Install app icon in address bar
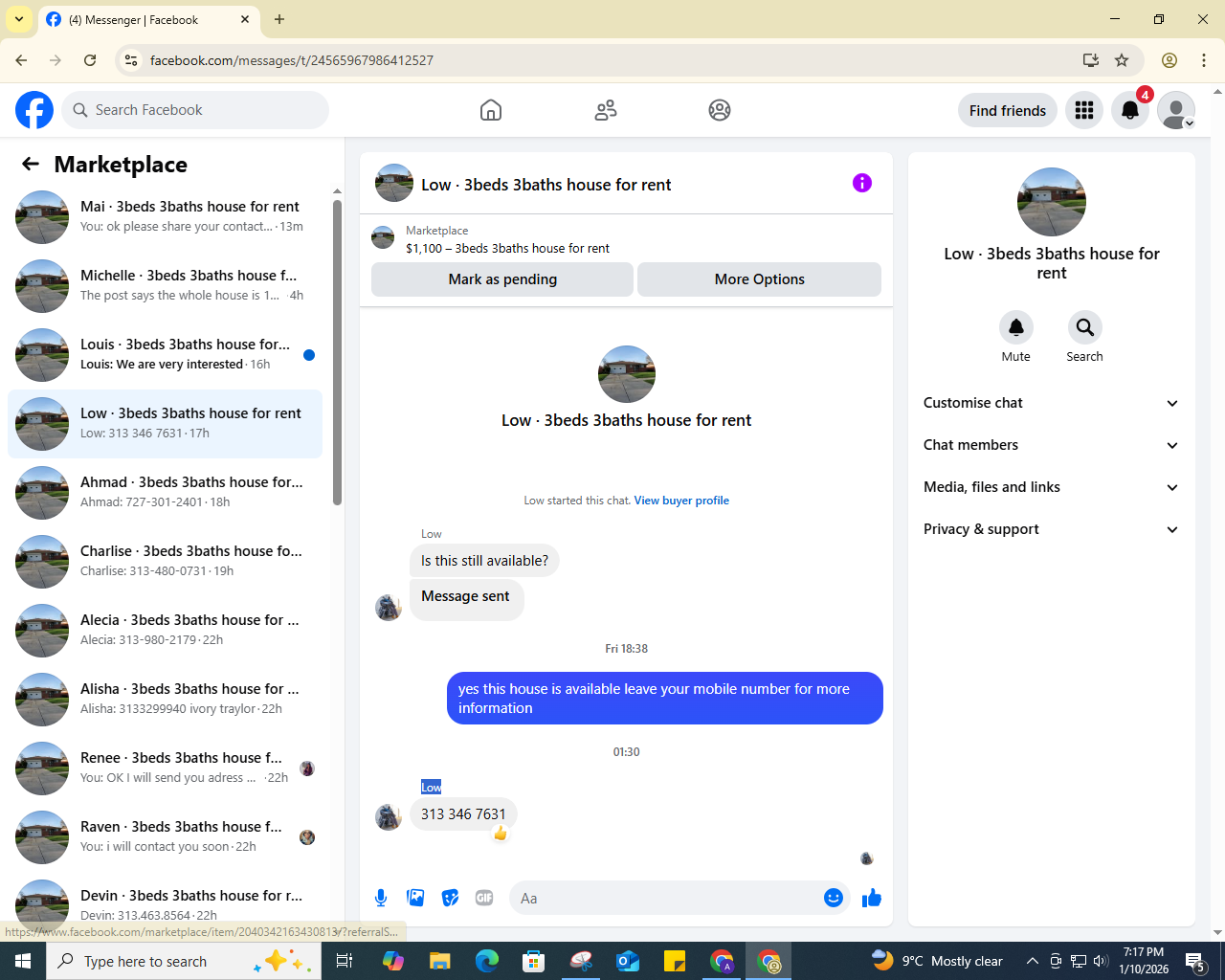This screenshot has width=1225, height=980. pos(1091,60)
